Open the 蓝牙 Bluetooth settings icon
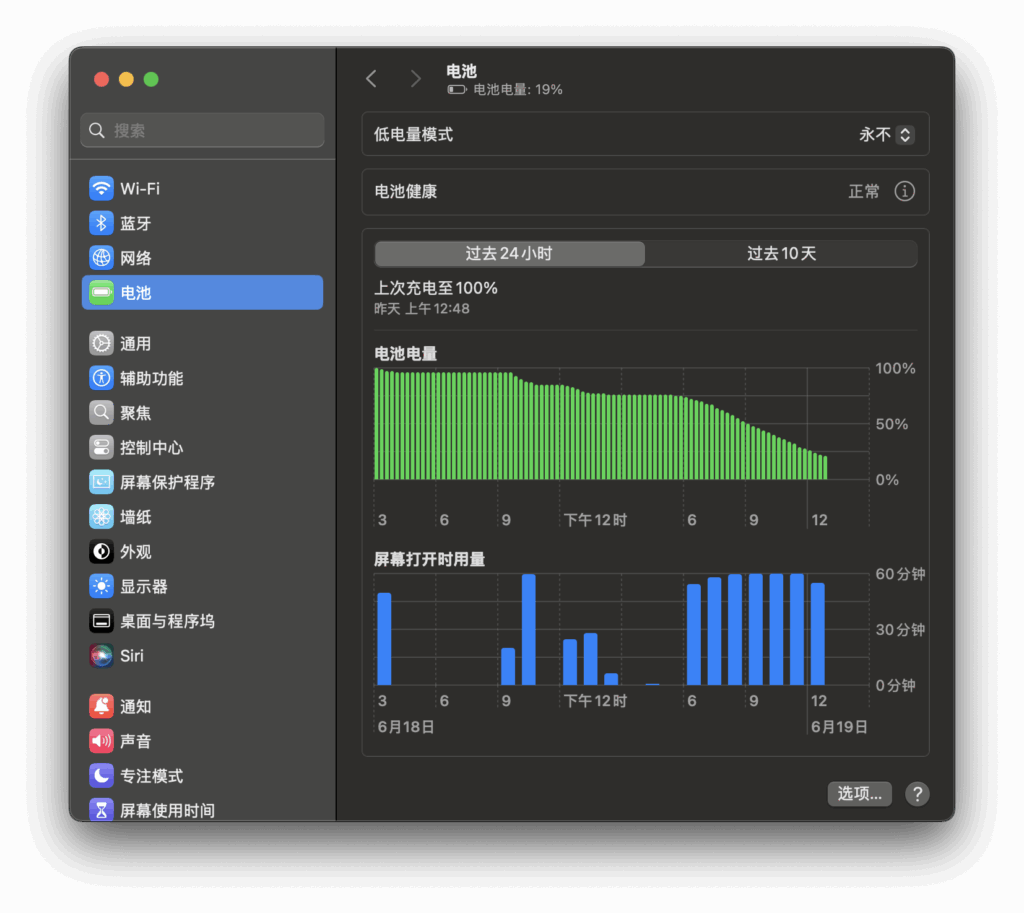Image resolution: width=1024 pixels, height=913 pixels. [x=101, y=223]
